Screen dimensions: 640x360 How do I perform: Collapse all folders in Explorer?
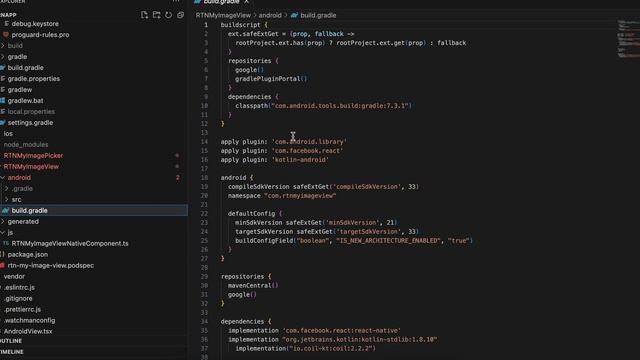click(x=180, y=15)
